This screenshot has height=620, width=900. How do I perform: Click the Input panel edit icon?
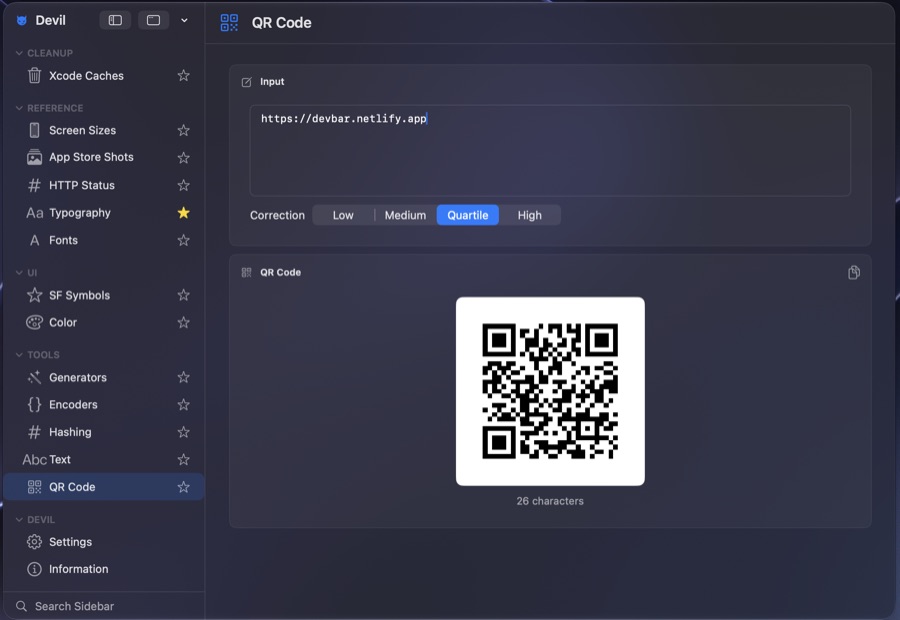[x=246, y=82]
